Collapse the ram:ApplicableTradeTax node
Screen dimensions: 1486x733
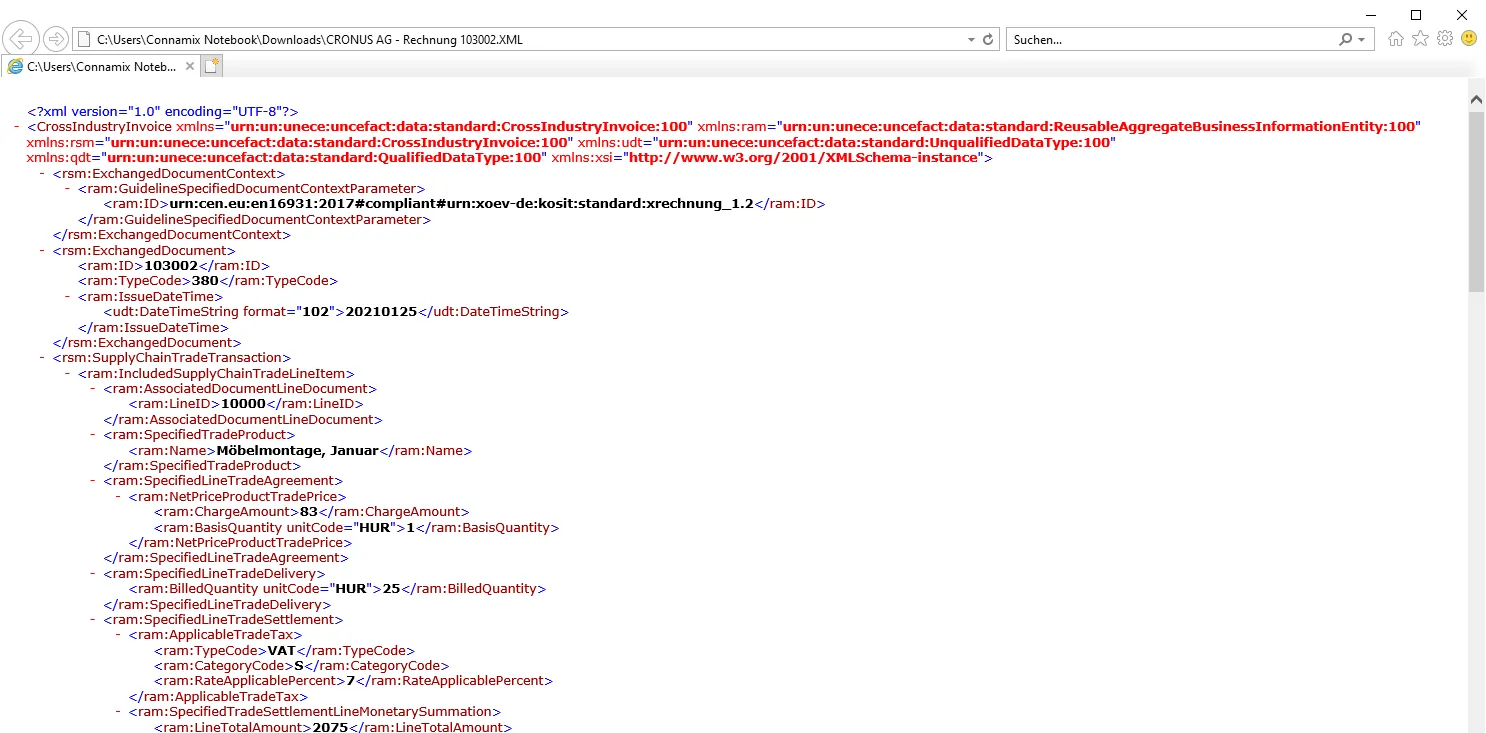pos(119,635)
